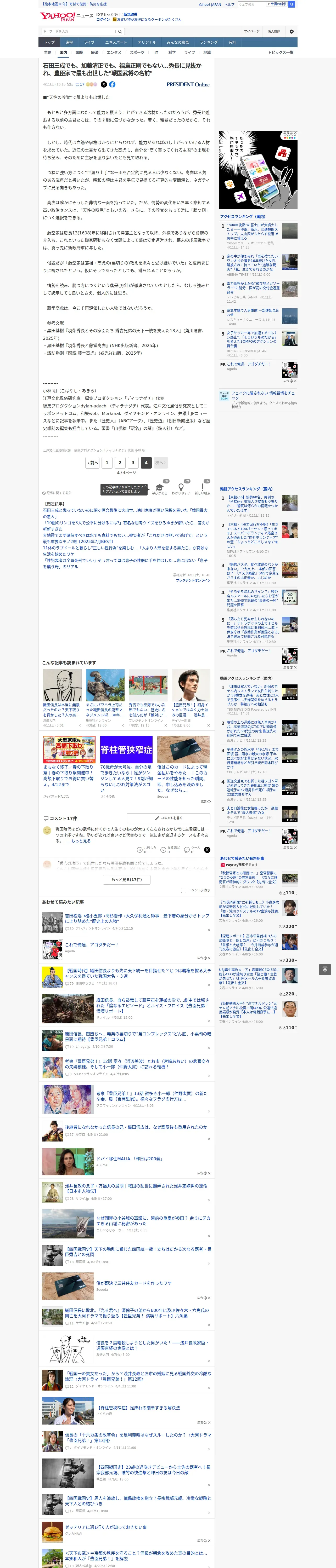
Task: Click the 学びがある reaction icon
Action: point(160,488)
